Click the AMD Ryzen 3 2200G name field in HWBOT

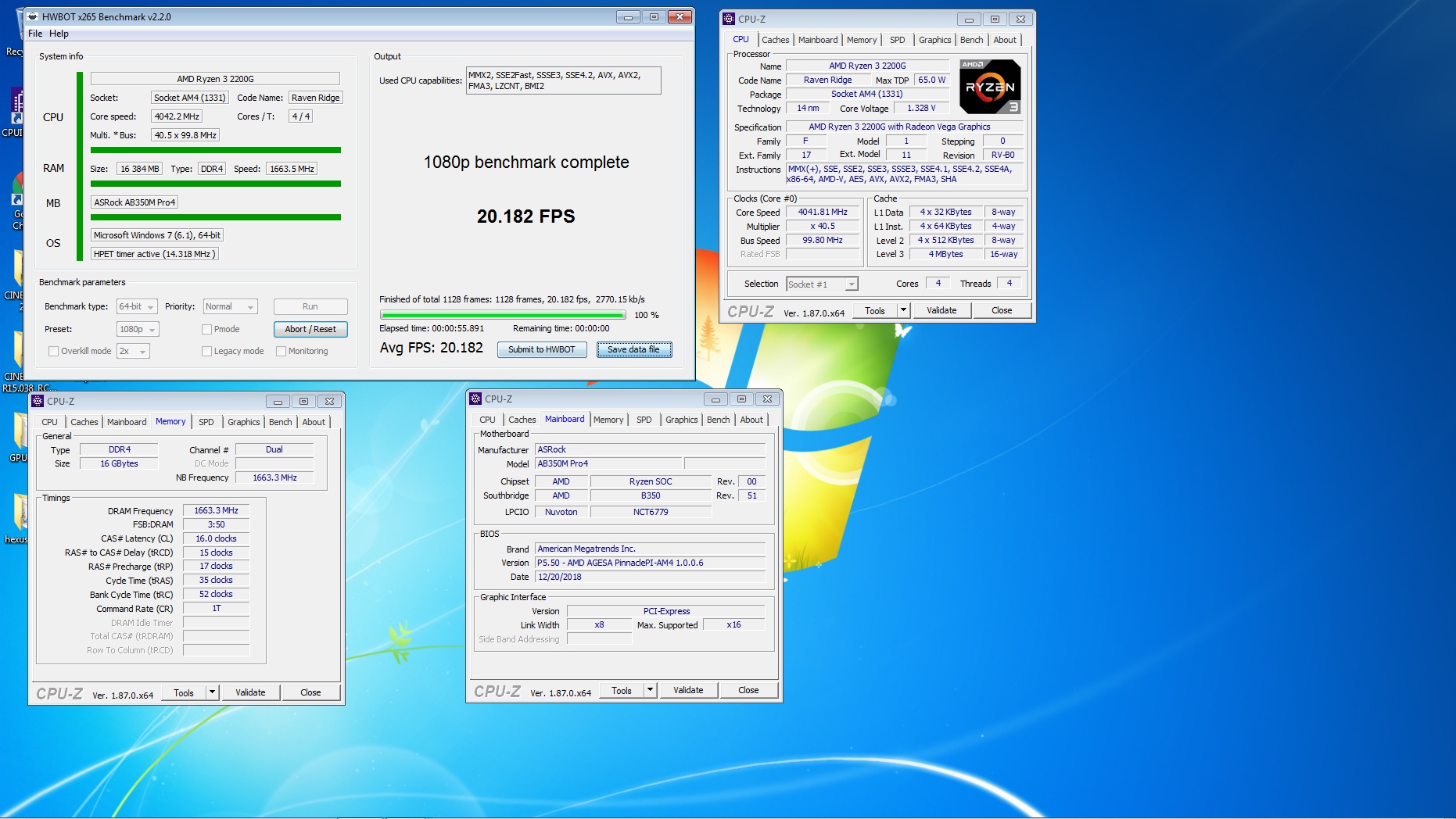(215, 79)
